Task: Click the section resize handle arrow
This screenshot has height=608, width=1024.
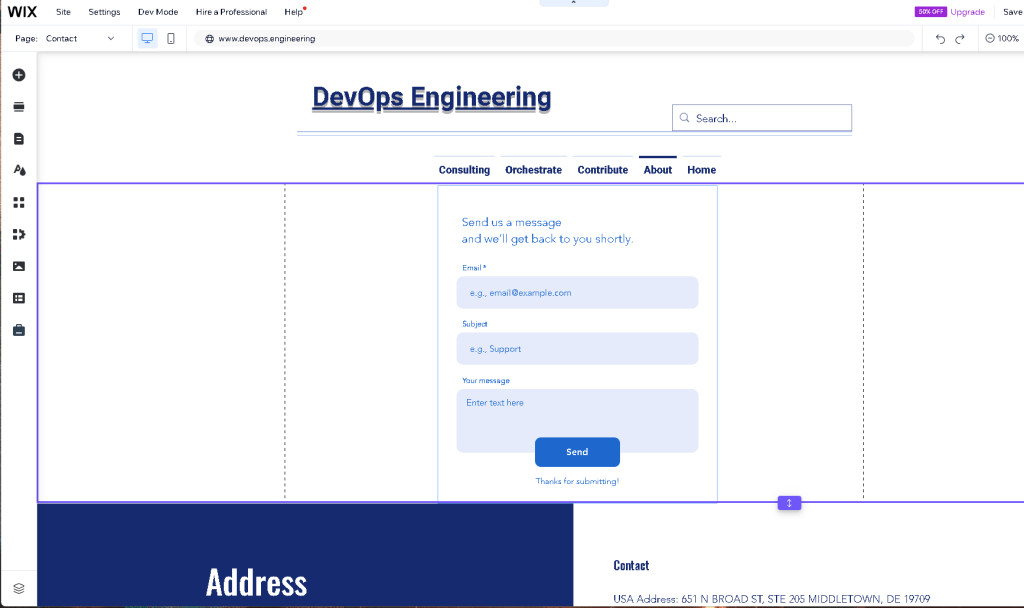Action: pyautogui.click(x=789, y=503)
